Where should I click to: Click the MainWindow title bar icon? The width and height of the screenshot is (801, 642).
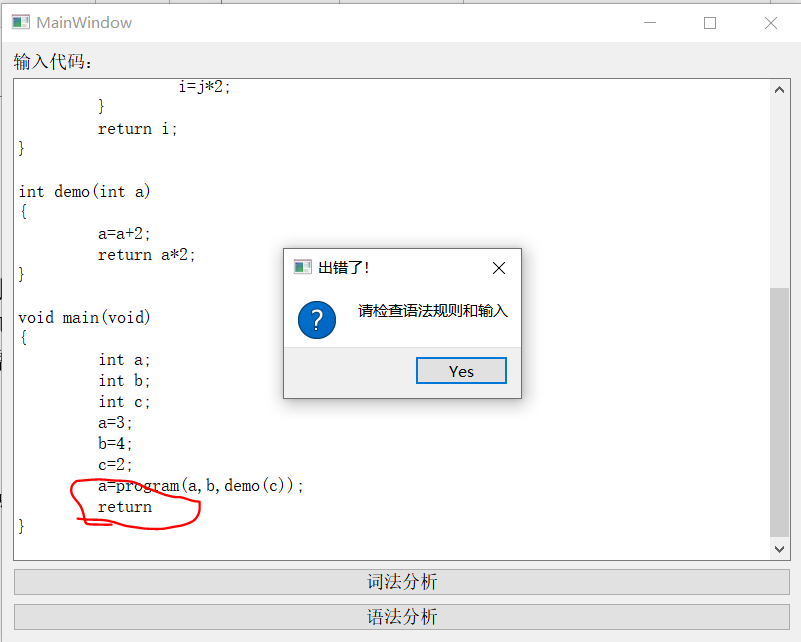pyautogui.click(x=21, y=22)
